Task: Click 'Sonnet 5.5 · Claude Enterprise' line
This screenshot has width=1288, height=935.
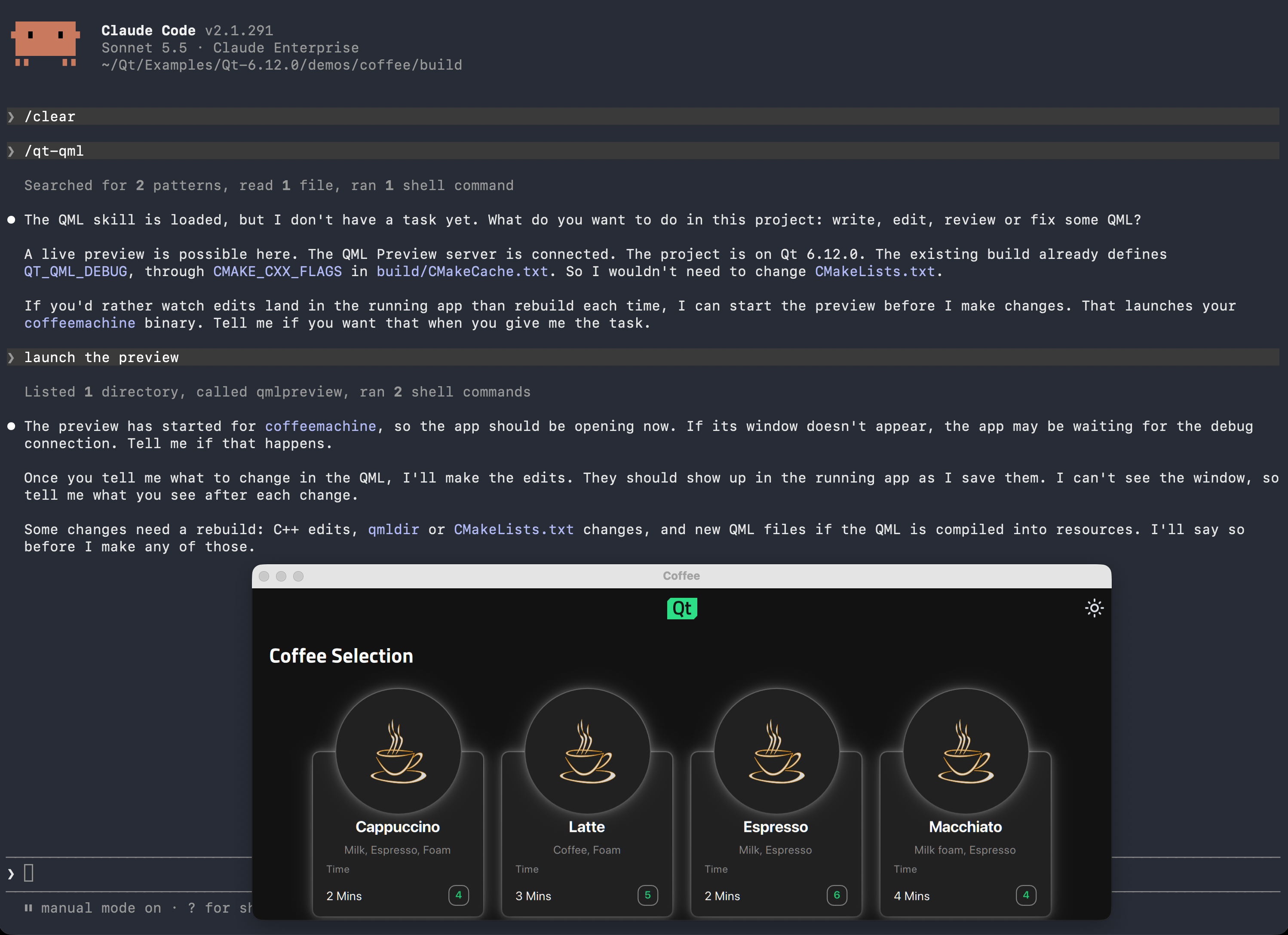Action: [x=230, y=48]
